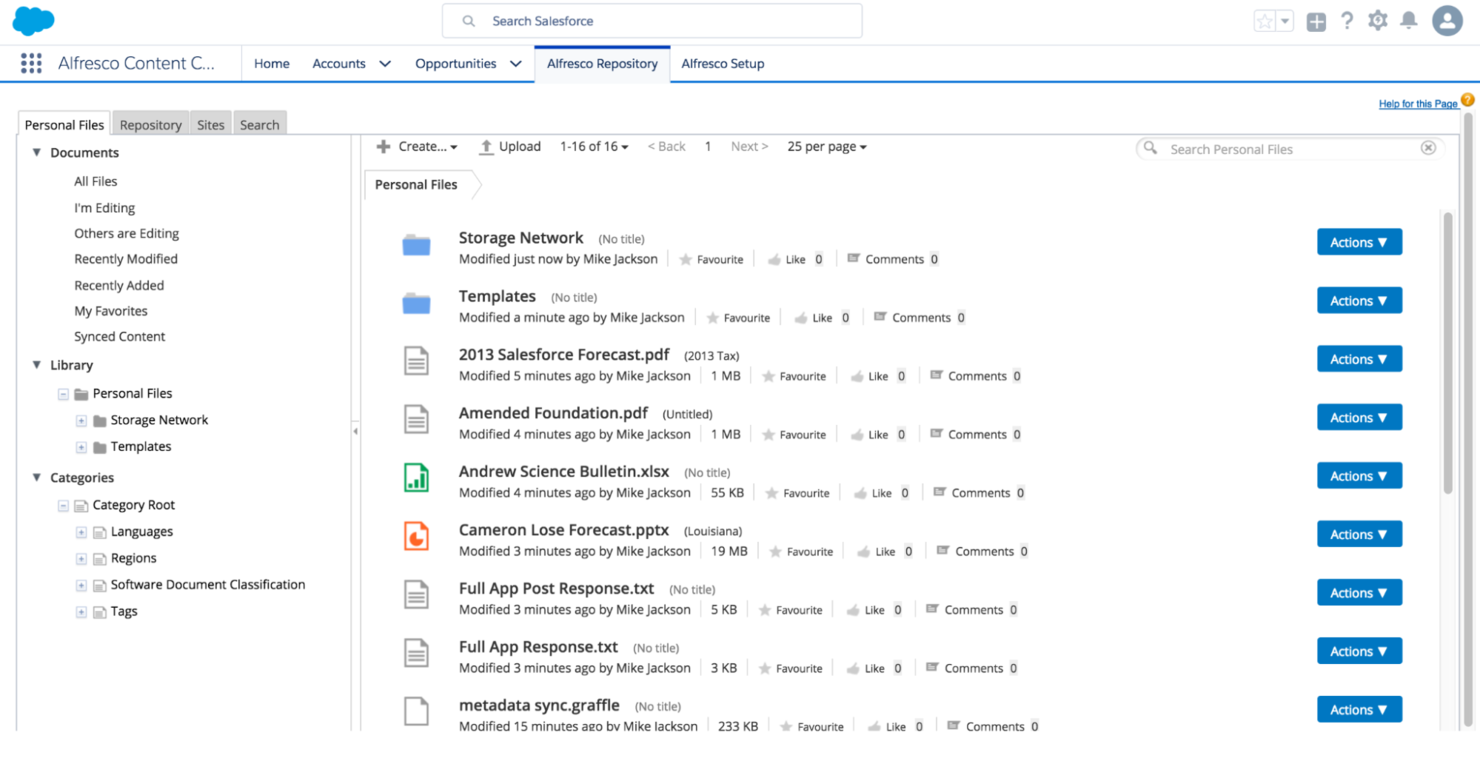Click the favorites star icon in header
This screenshot has width=1480, height=761.
[x=1265, y=21]
